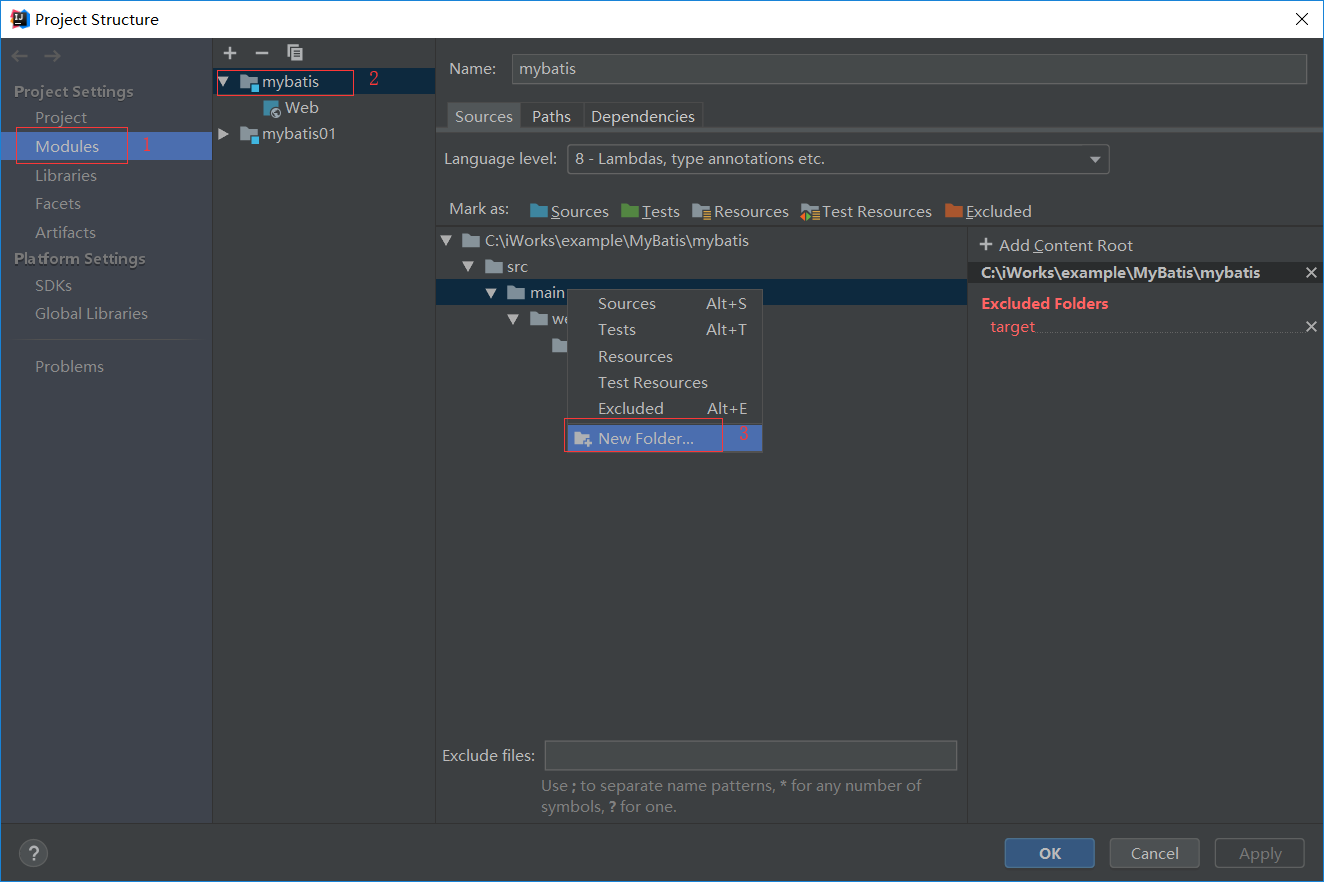Click the Apply button

[x=1260, y=853]
